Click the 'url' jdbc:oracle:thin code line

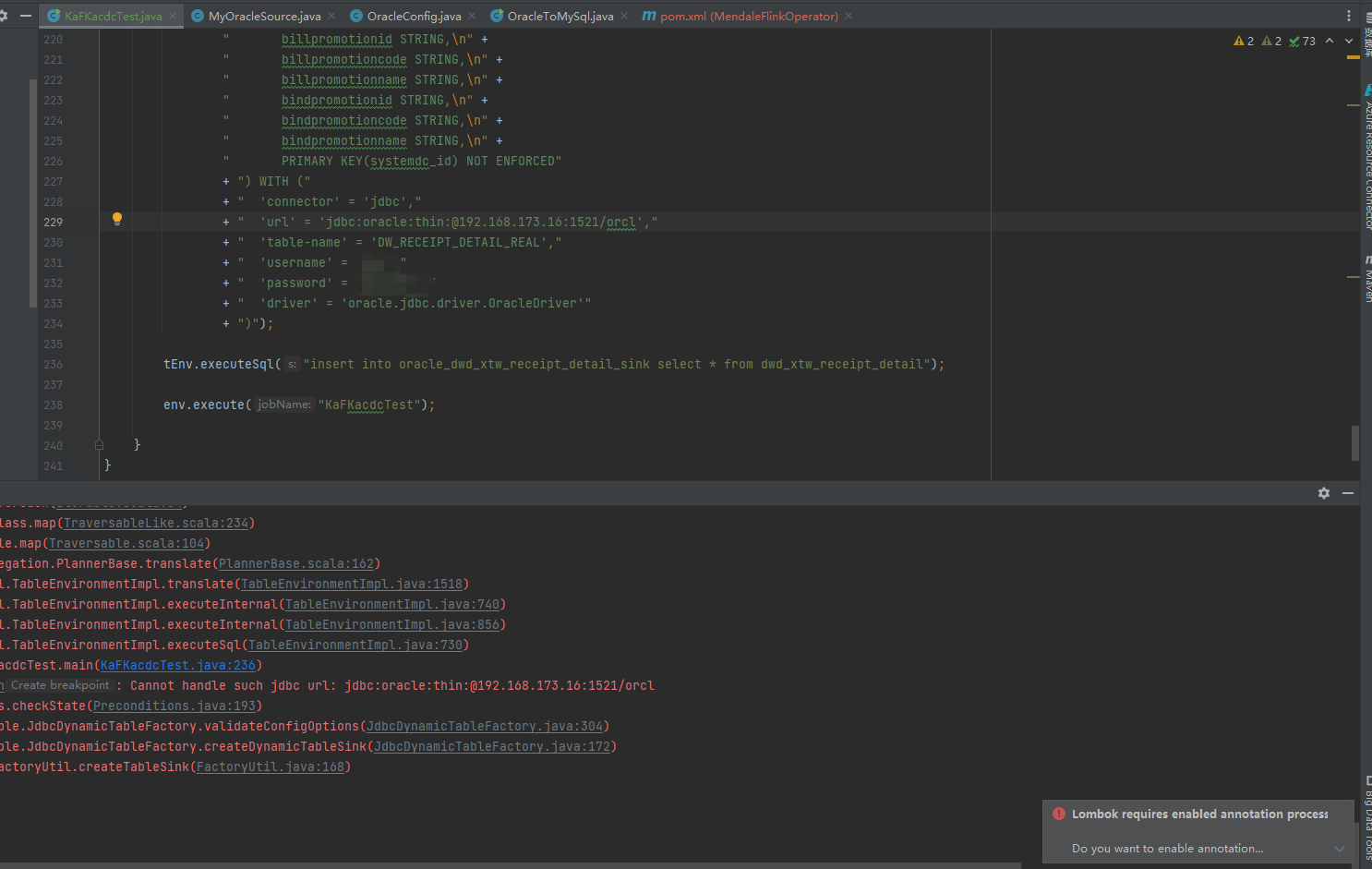click(x=440, y=222)
